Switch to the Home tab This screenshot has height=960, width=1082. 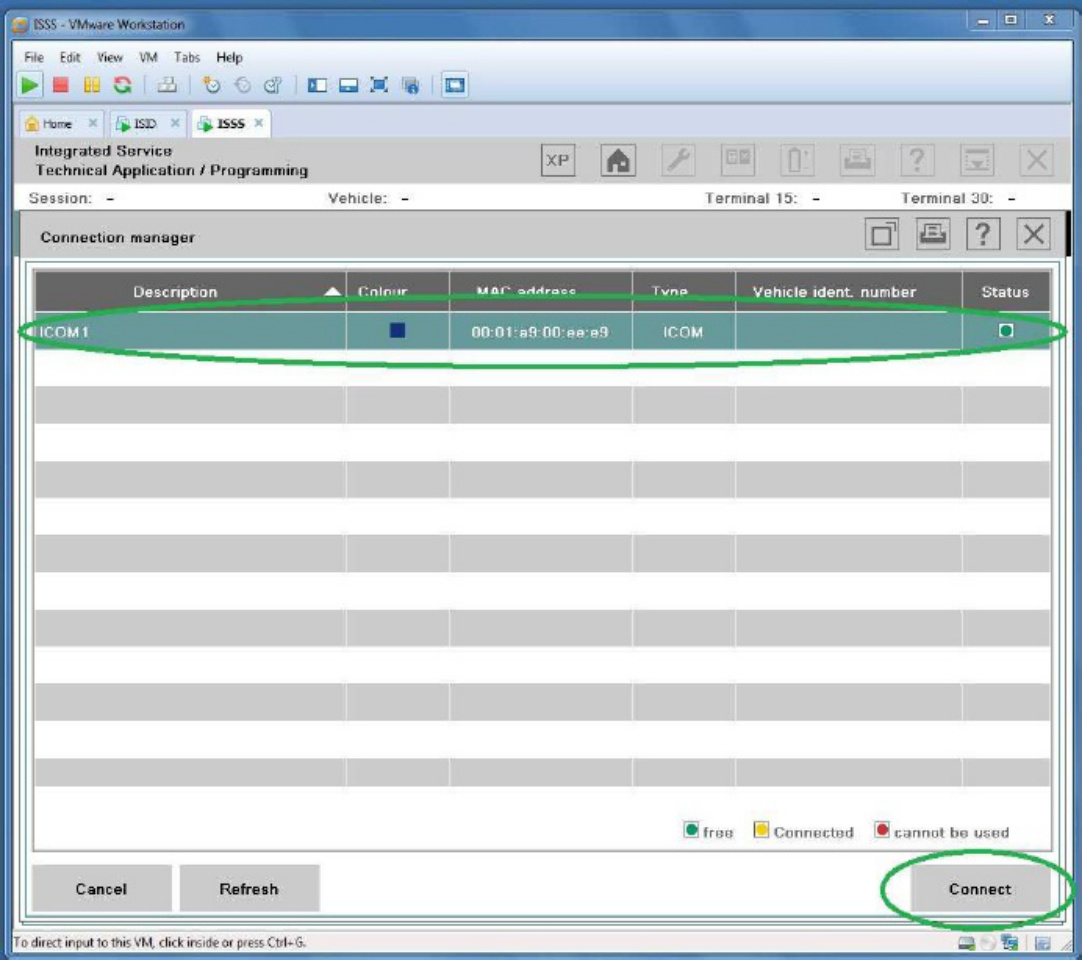(56, 124)
